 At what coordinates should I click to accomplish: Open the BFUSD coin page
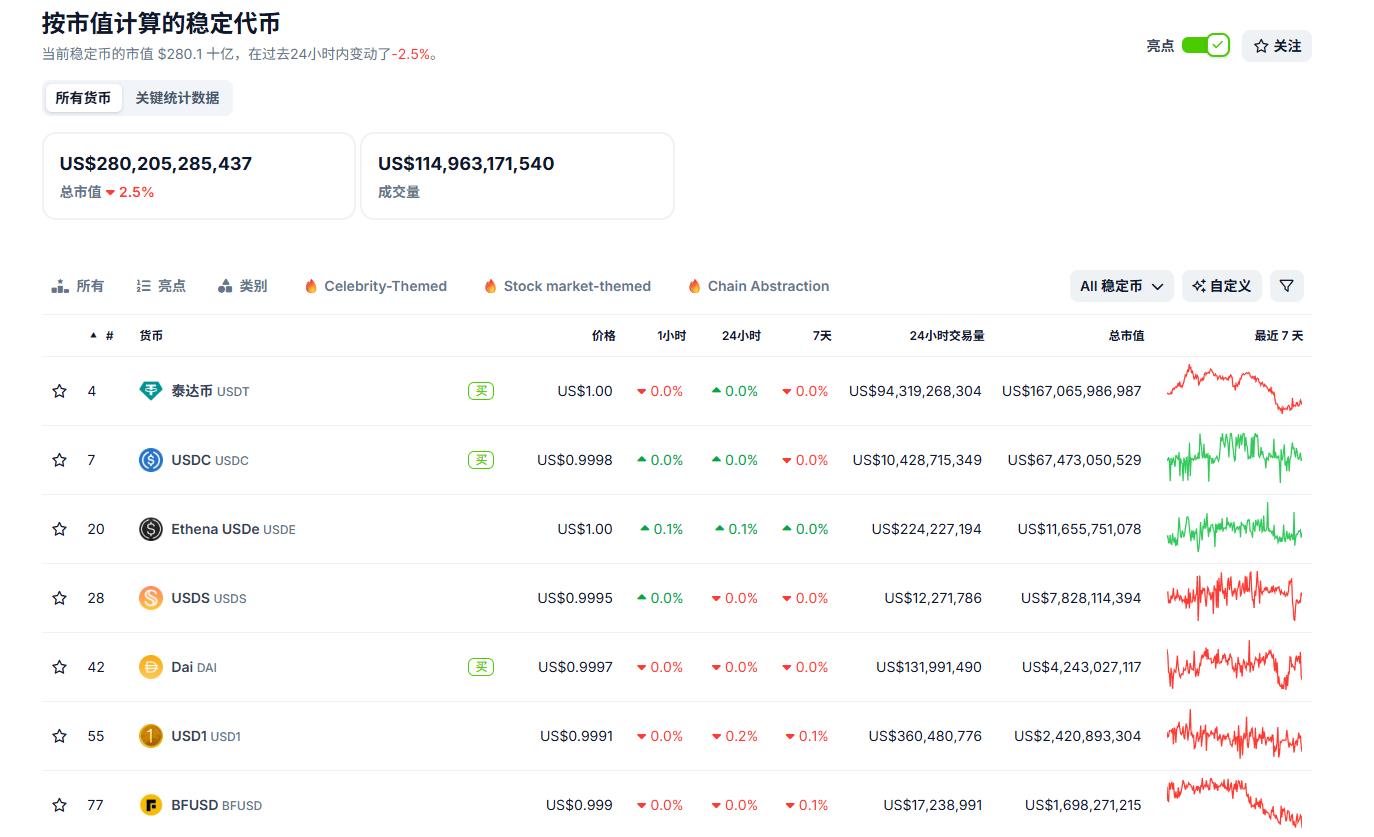216,805
